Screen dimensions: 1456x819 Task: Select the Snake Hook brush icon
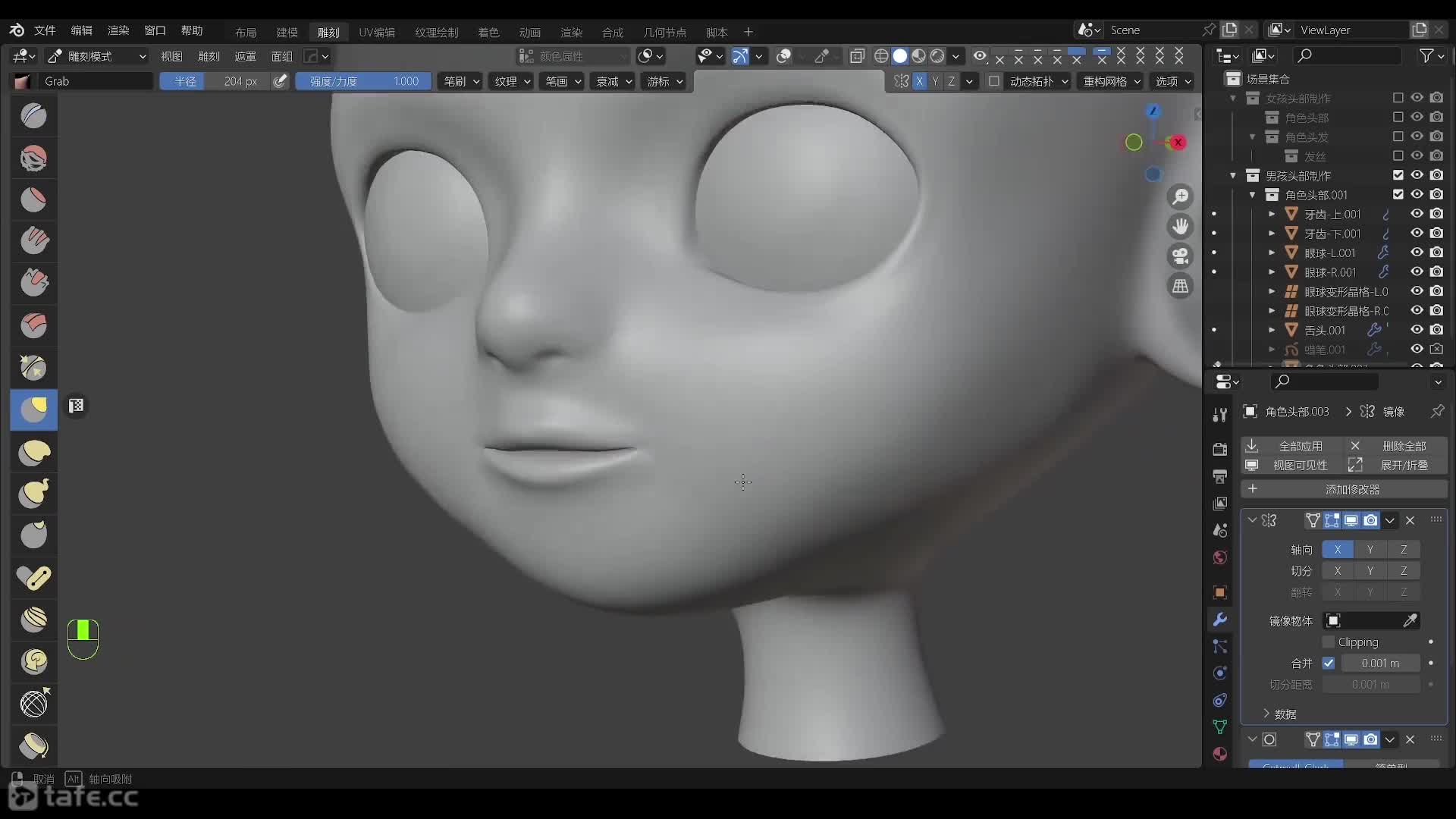pyautogui.click(x=33, y=494)
